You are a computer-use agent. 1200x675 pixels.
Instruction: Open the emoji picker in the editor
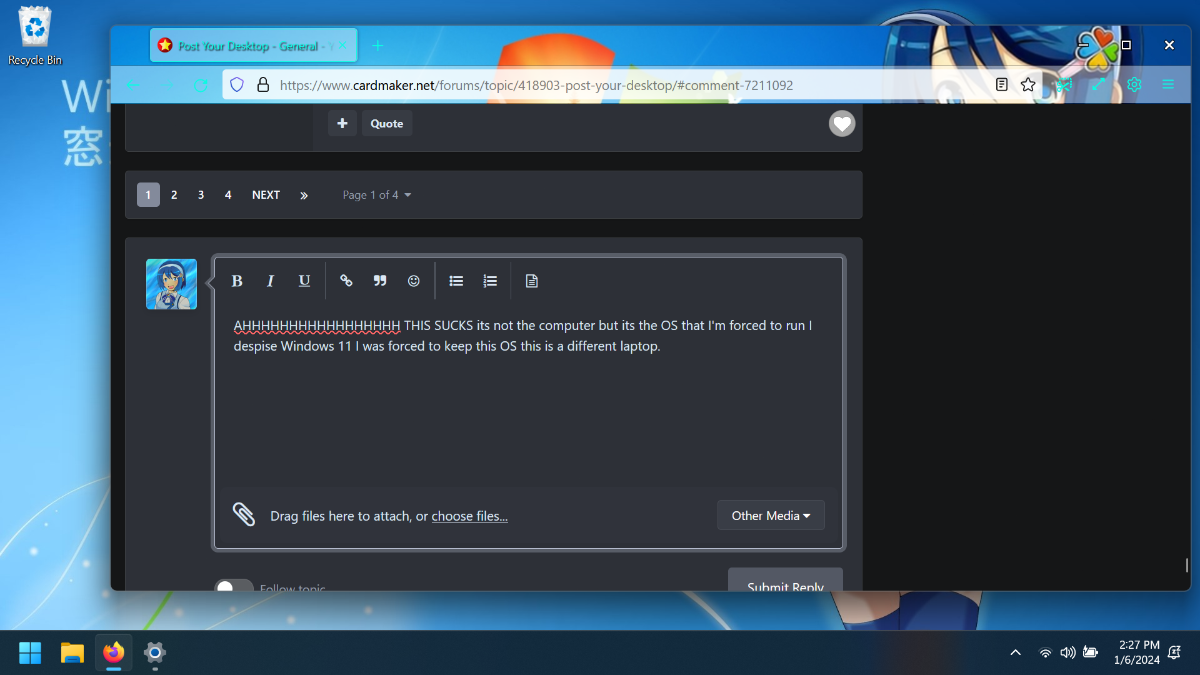click(414, 281)
